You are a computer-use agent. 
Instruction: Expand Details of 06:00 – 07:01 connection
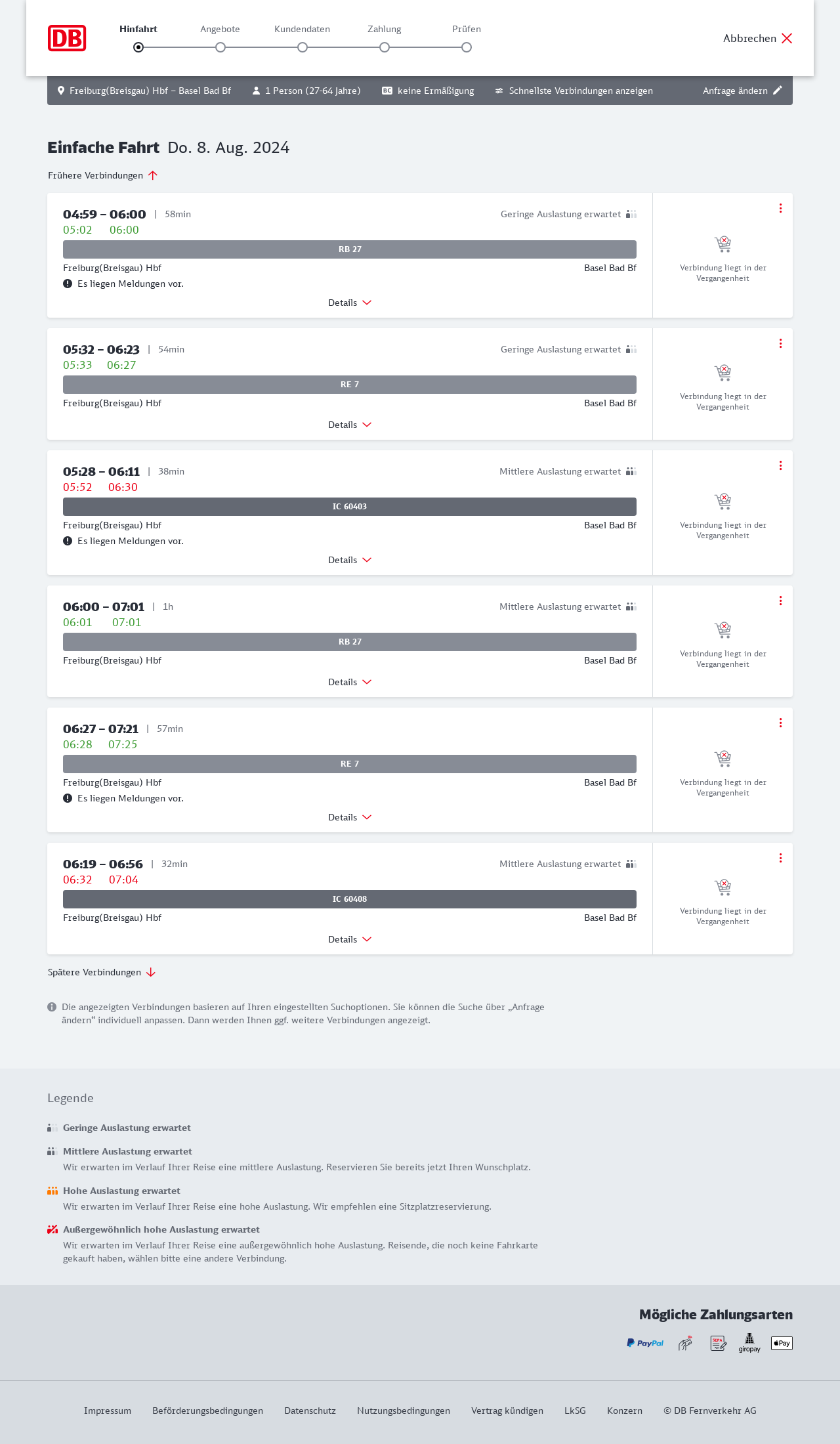[x=350, y=682]
